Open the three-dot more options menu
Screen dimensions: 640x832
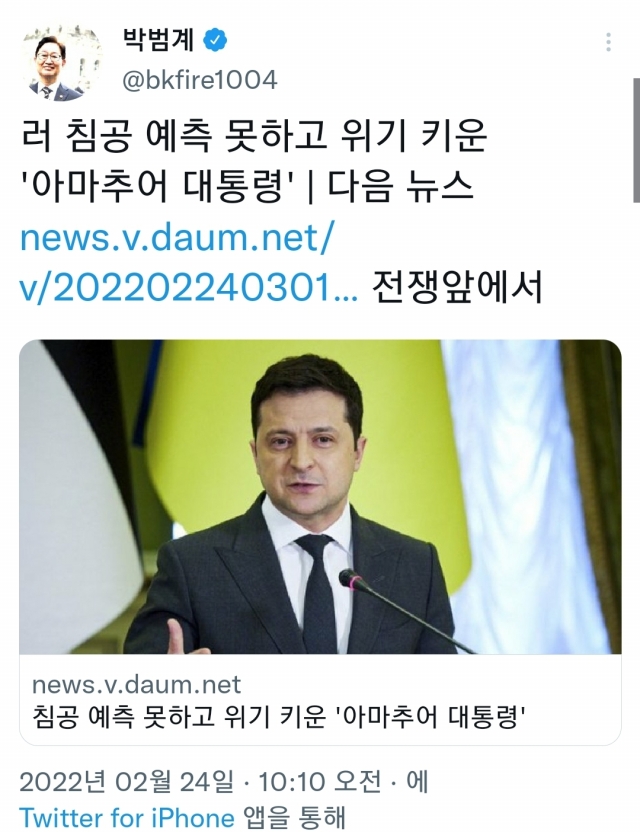(608, 42)
